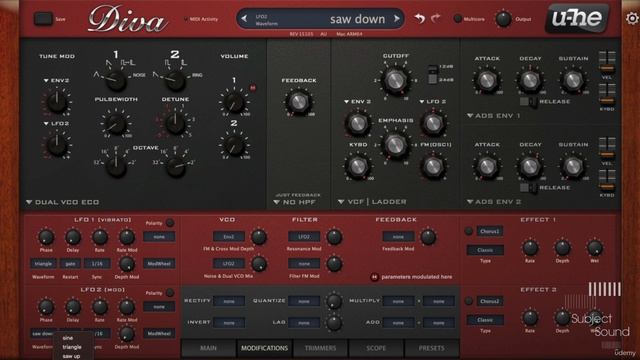This screenshot has width=640, height=360.
Task: Click the modulation marker beside Volume 1
Action: pos(253,87)
